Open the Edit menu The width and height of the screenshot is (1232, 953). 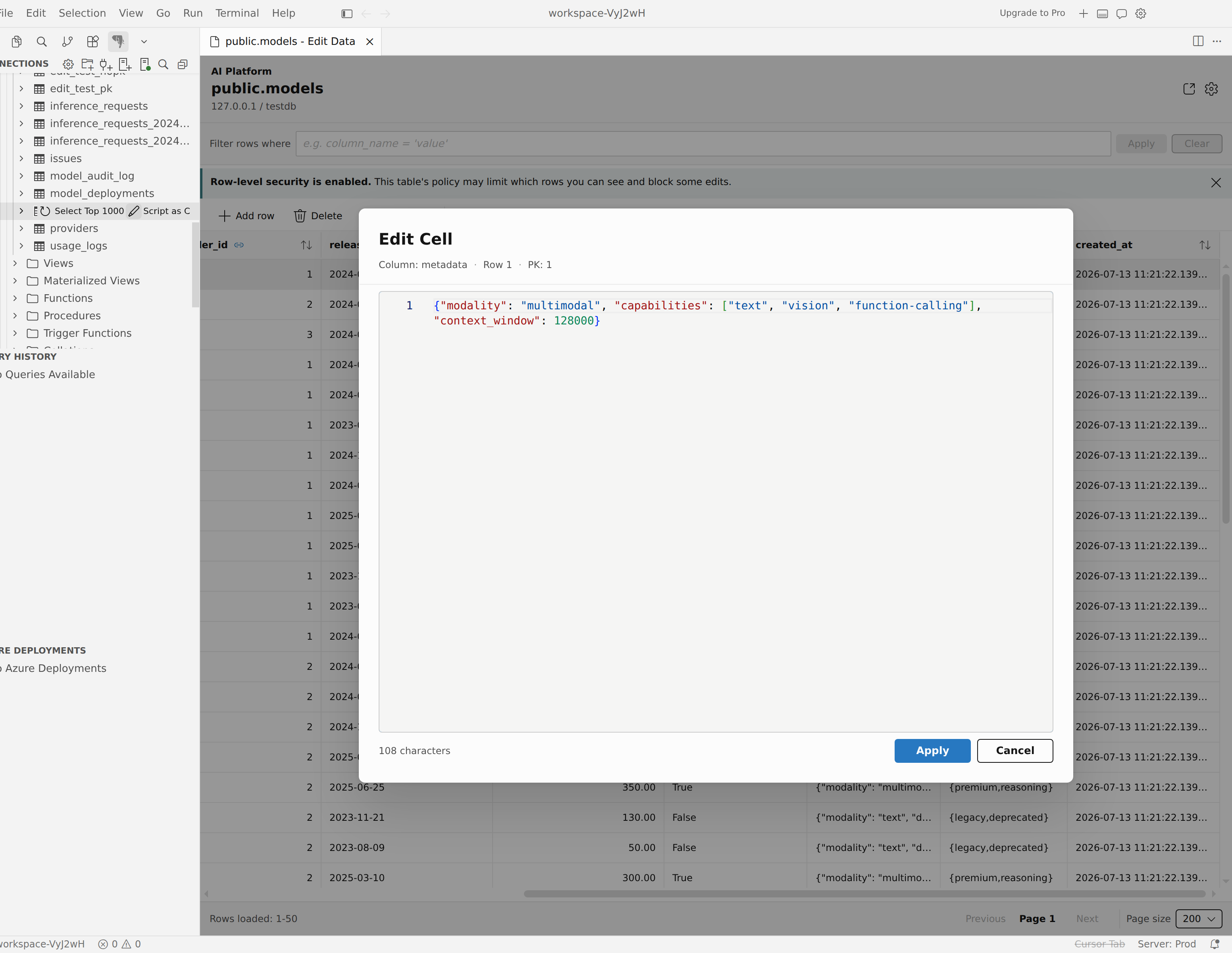[x=36, y=13]
